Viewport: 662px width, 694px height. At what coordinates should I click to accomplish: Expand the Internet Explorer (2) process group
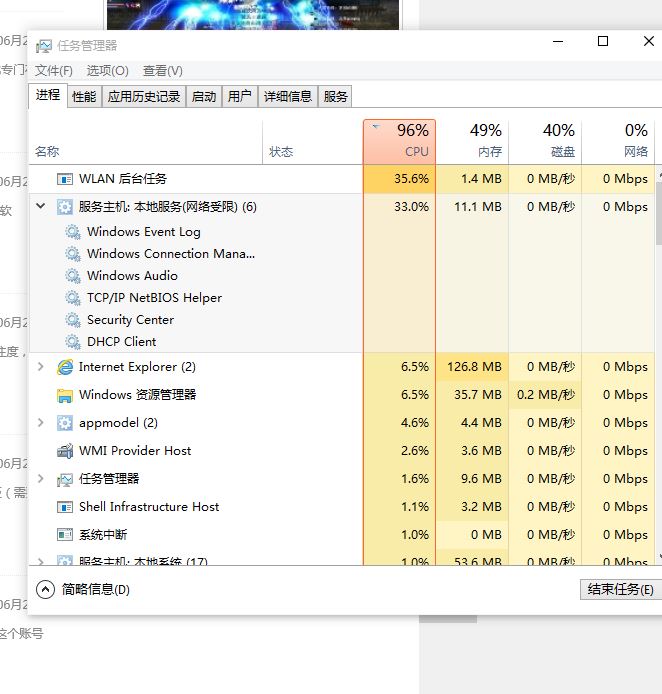tap(41, 367)
